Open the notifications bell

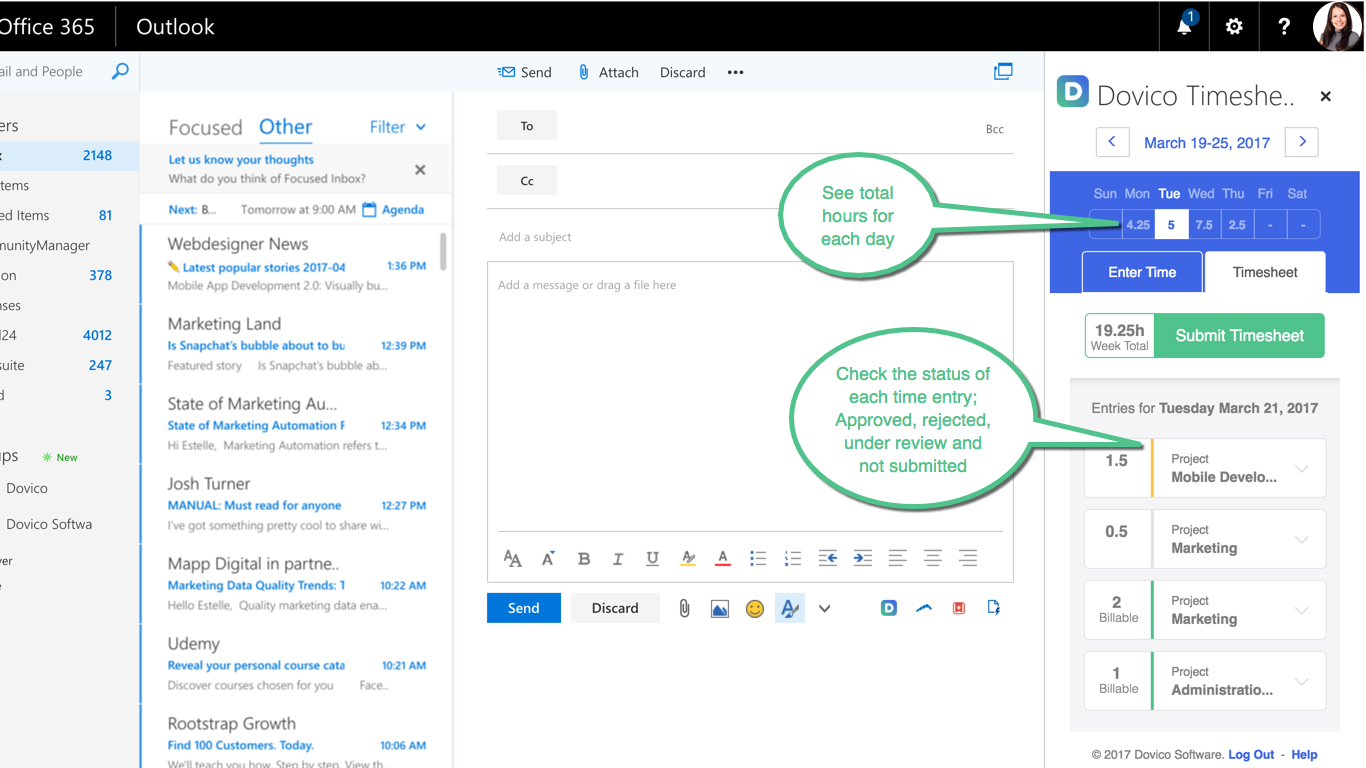tap(1184, 26)
